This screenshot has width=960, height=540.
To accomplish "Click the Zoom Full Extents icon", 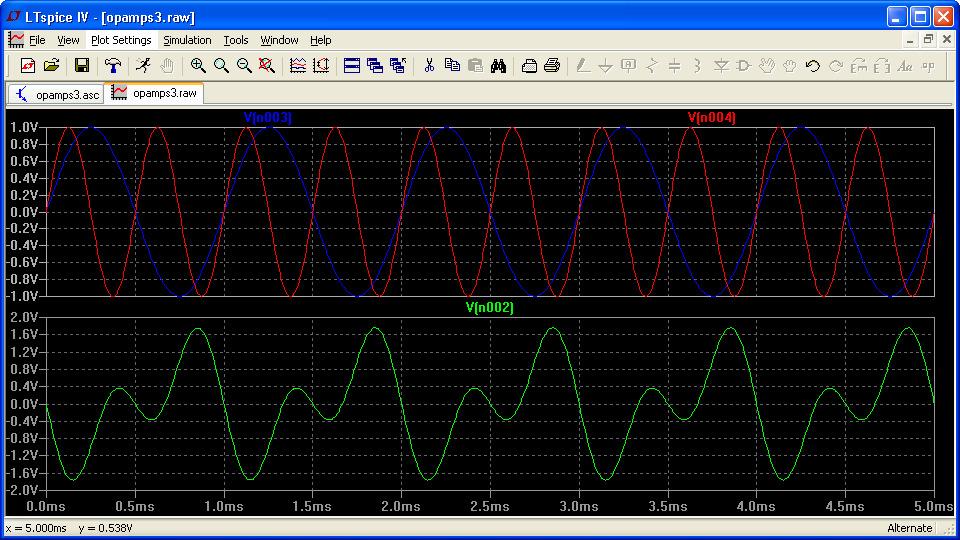I will click(x=266, y=66).
